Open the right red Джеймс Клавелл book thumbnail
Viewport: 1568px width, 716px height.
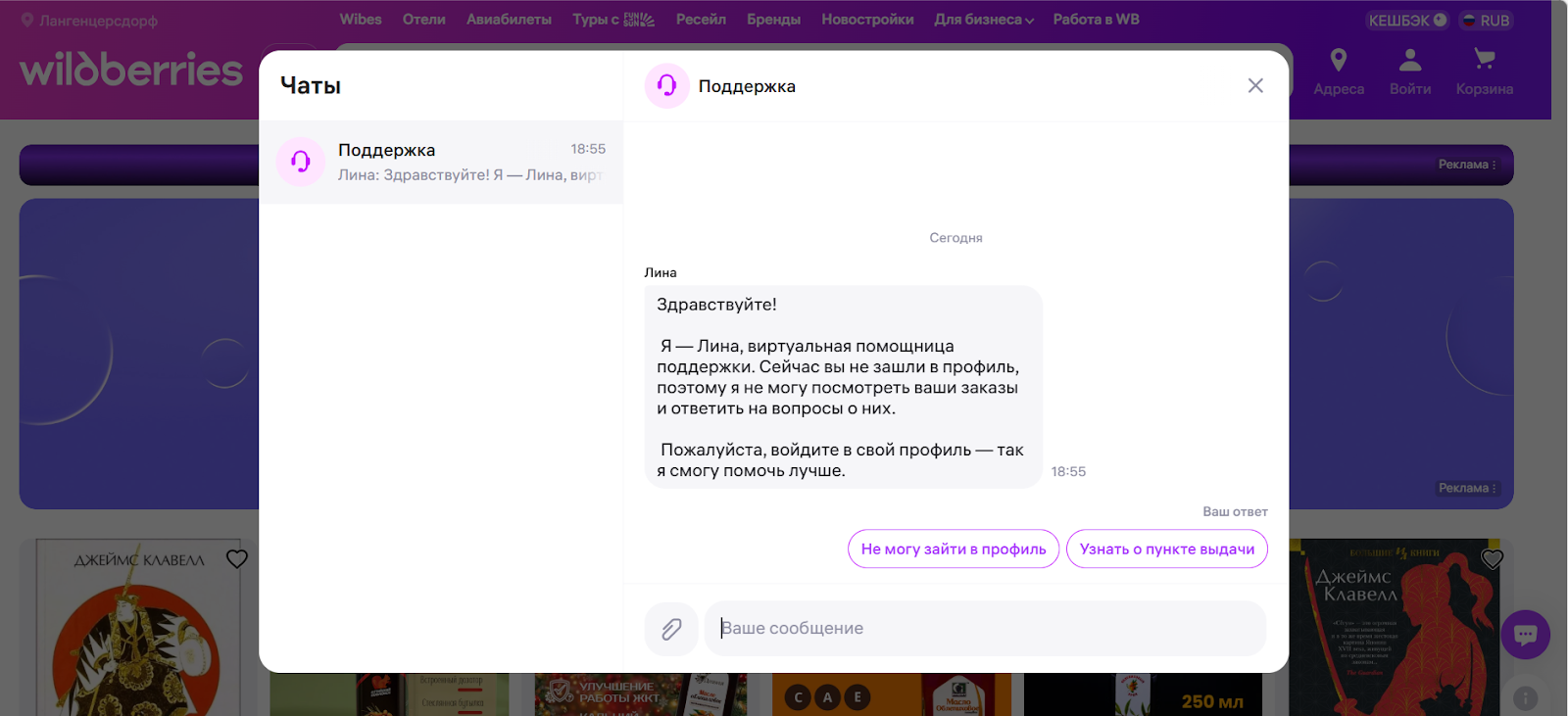(x=1395, y=627)
